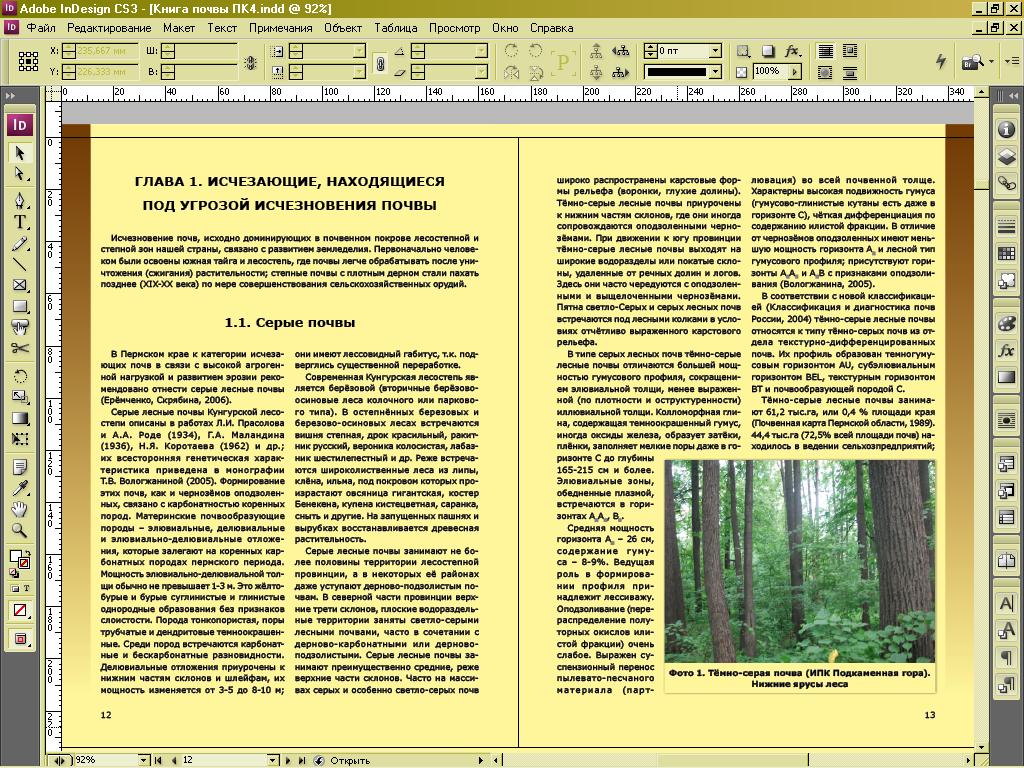The width and height of the screenshot is (1024, 768).
Task: Open the Таблица menu
Action: point(396,28)
